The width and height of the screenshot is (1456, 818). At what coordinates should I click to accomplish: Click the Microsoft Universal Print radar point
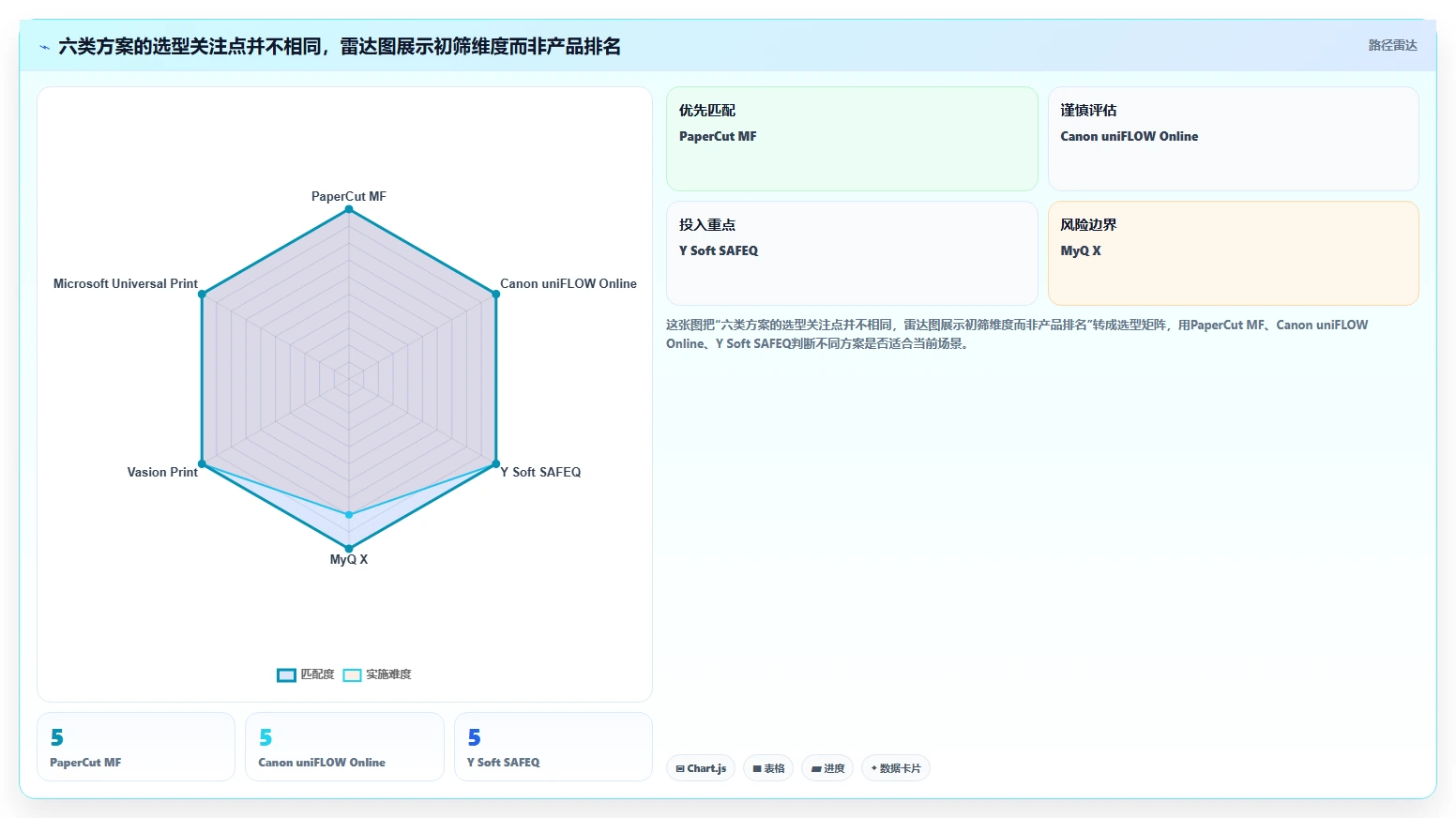202,294
